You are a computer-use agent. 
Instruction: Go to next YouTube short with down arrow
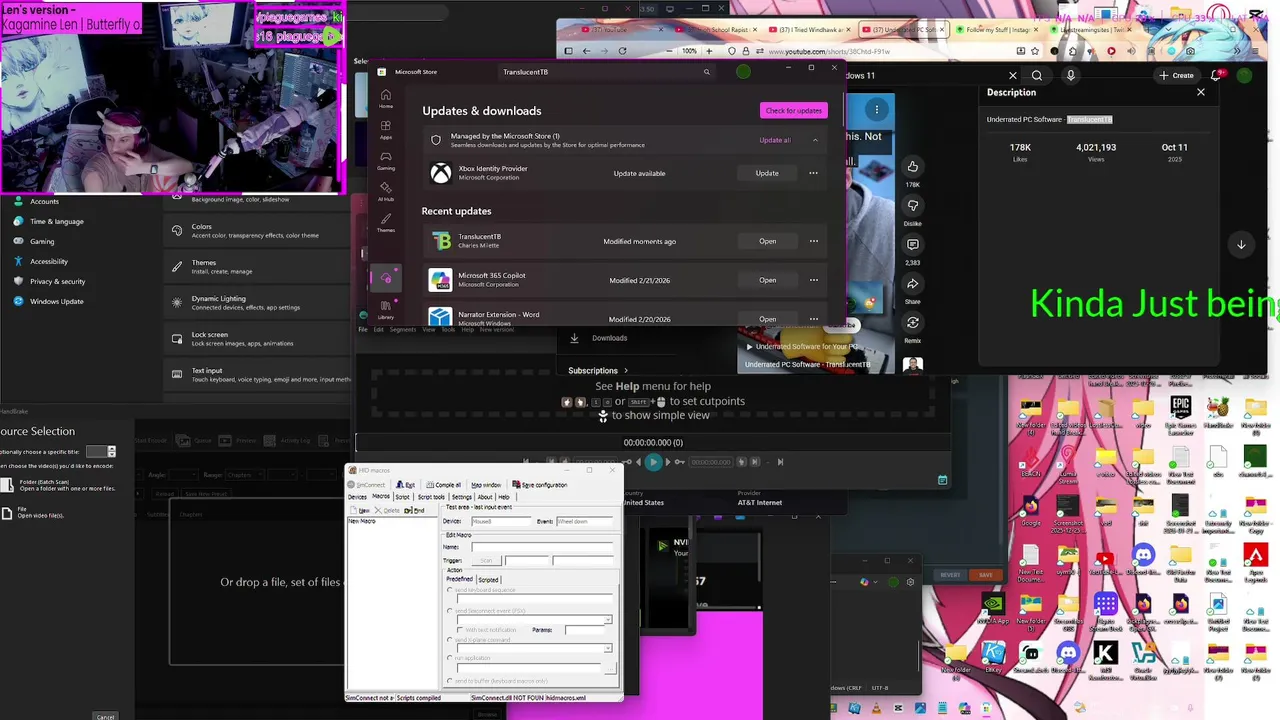(x=1241, y=245)
